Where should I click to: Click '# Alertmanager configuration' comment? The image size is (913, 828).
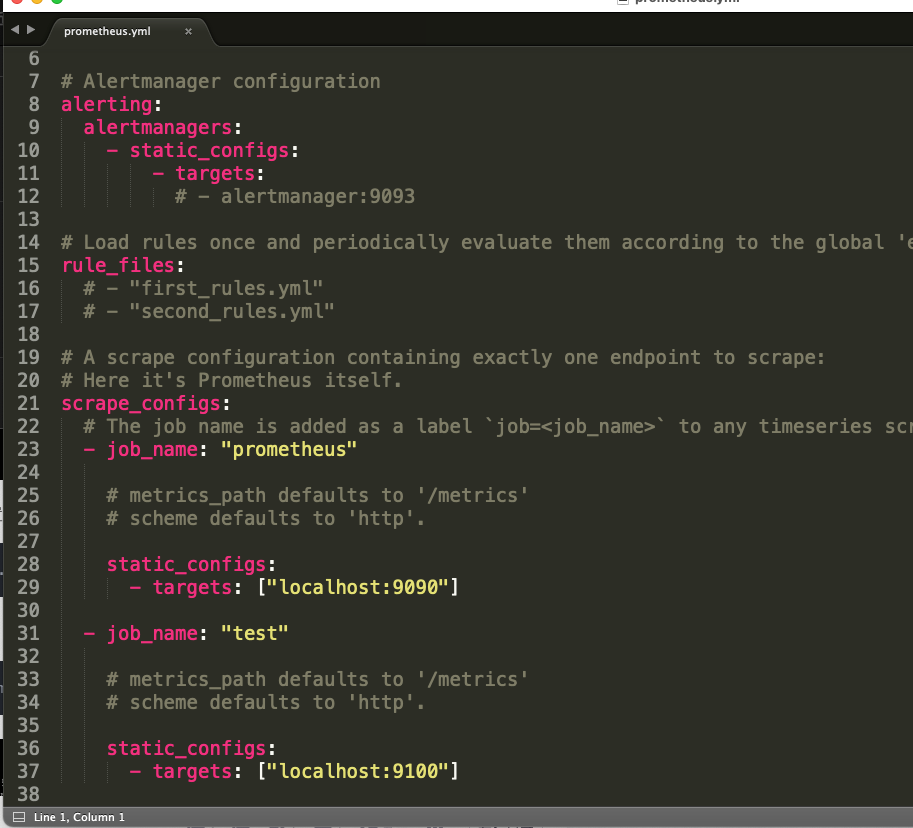(x=221, y=82)
